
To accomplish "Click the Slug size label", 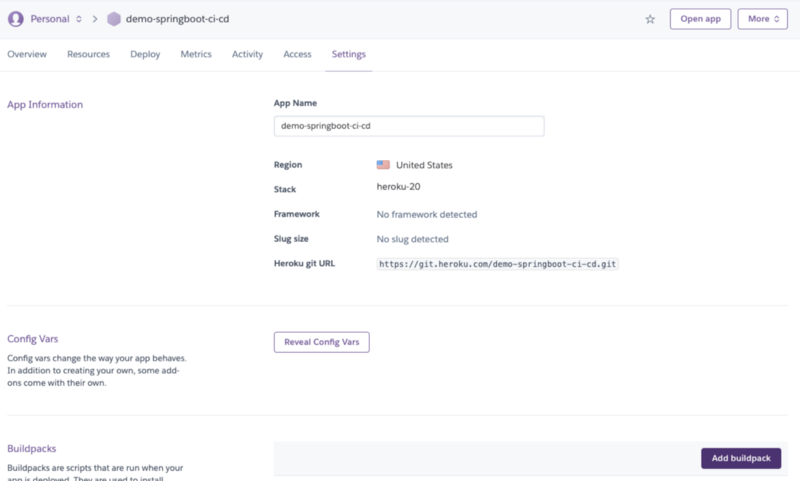I will click(x=291, y=239).
